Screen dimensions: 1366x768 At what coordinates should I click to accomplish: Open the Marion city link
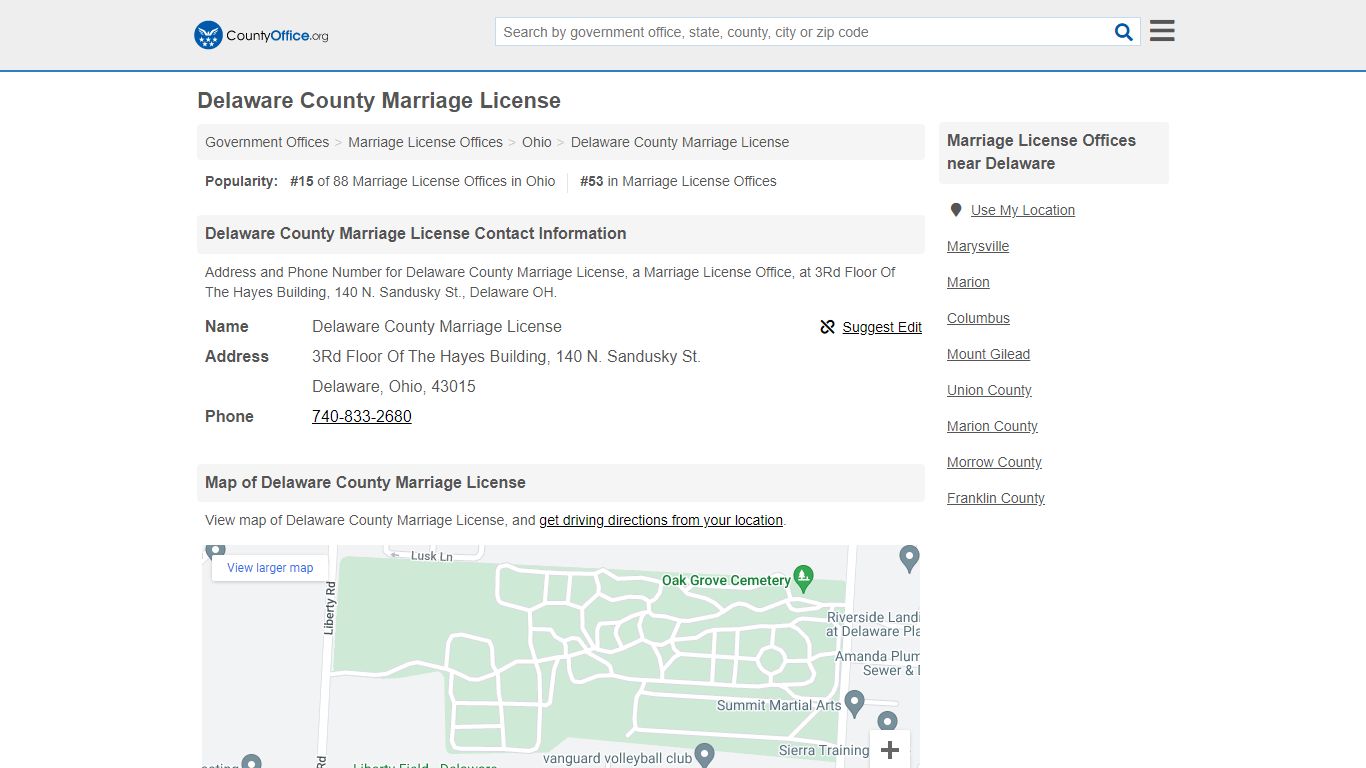click(968, 282)
